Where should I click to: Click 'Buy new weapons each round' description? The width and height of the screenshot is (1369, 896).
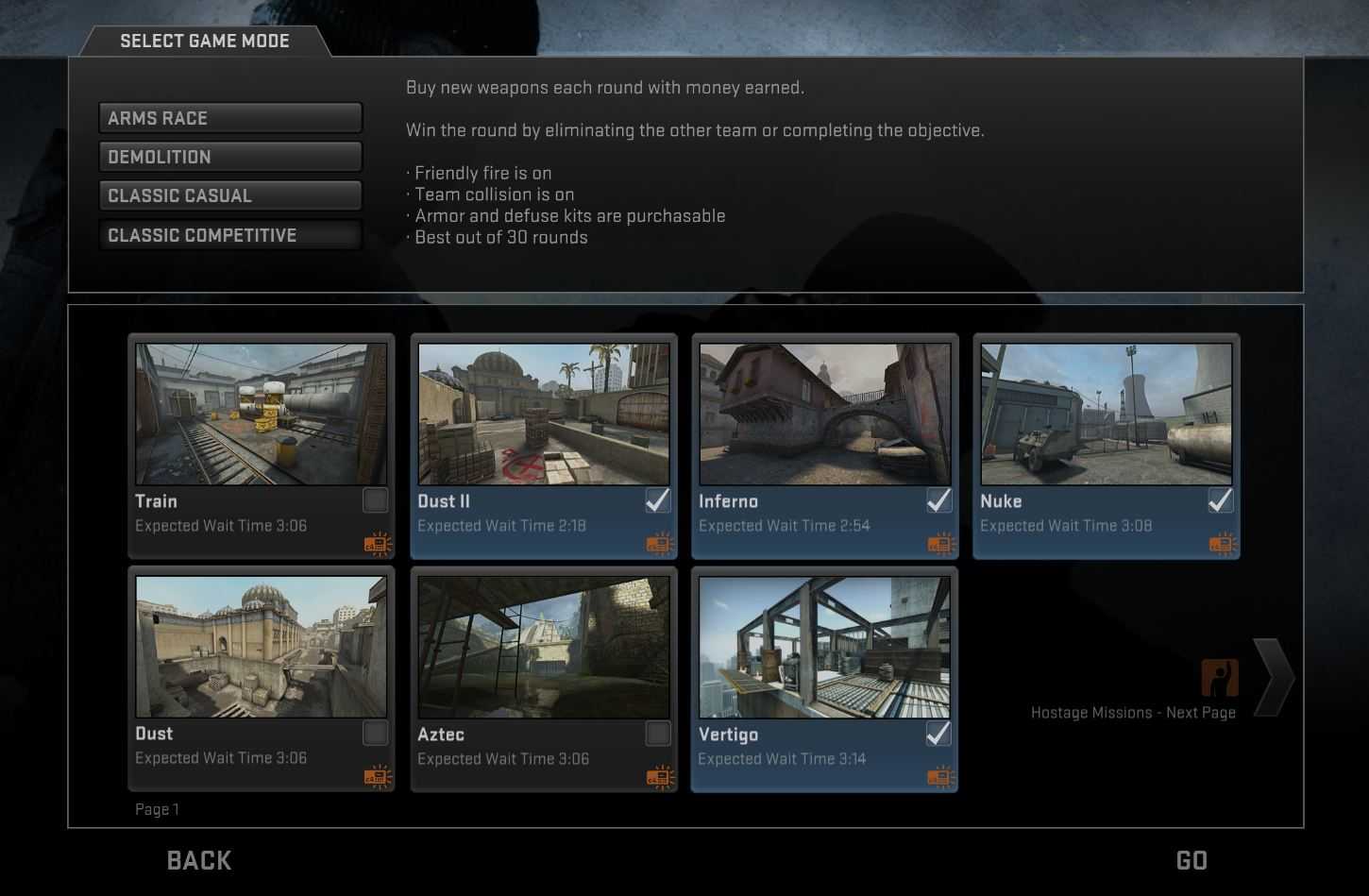click(x=605, y=88)
